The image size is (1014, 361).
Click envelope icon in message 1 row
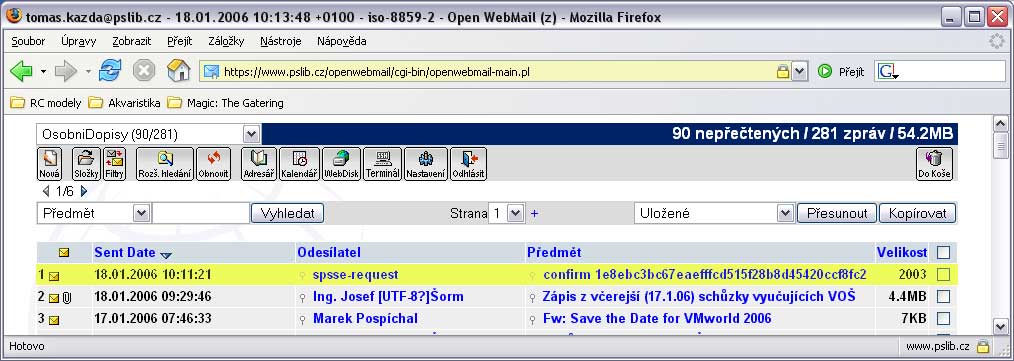54,276
